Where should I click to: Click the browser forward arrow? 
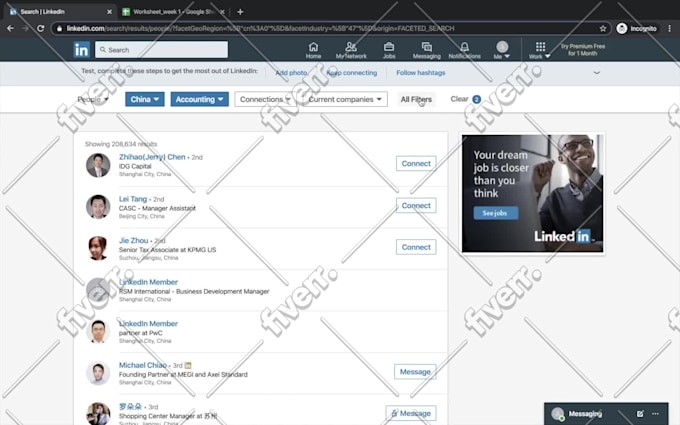point(25,28)
